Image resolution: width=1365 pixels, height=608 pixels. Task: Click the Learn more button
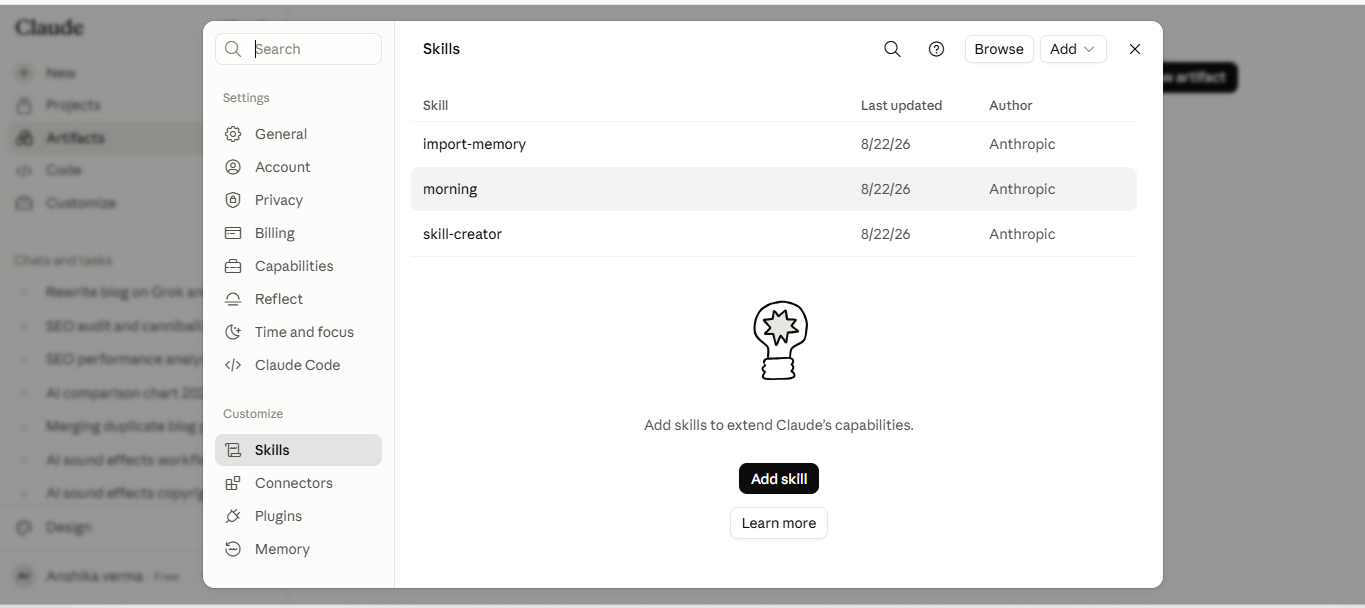[779, 523]
